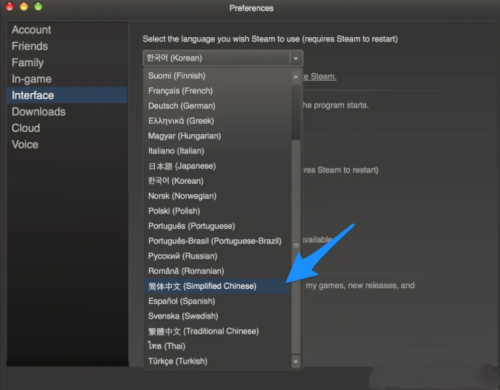The height and width of the screenshot is (390, 500).
Task: Choose Русский (Russian) language
Action: (x=217, y=256)
